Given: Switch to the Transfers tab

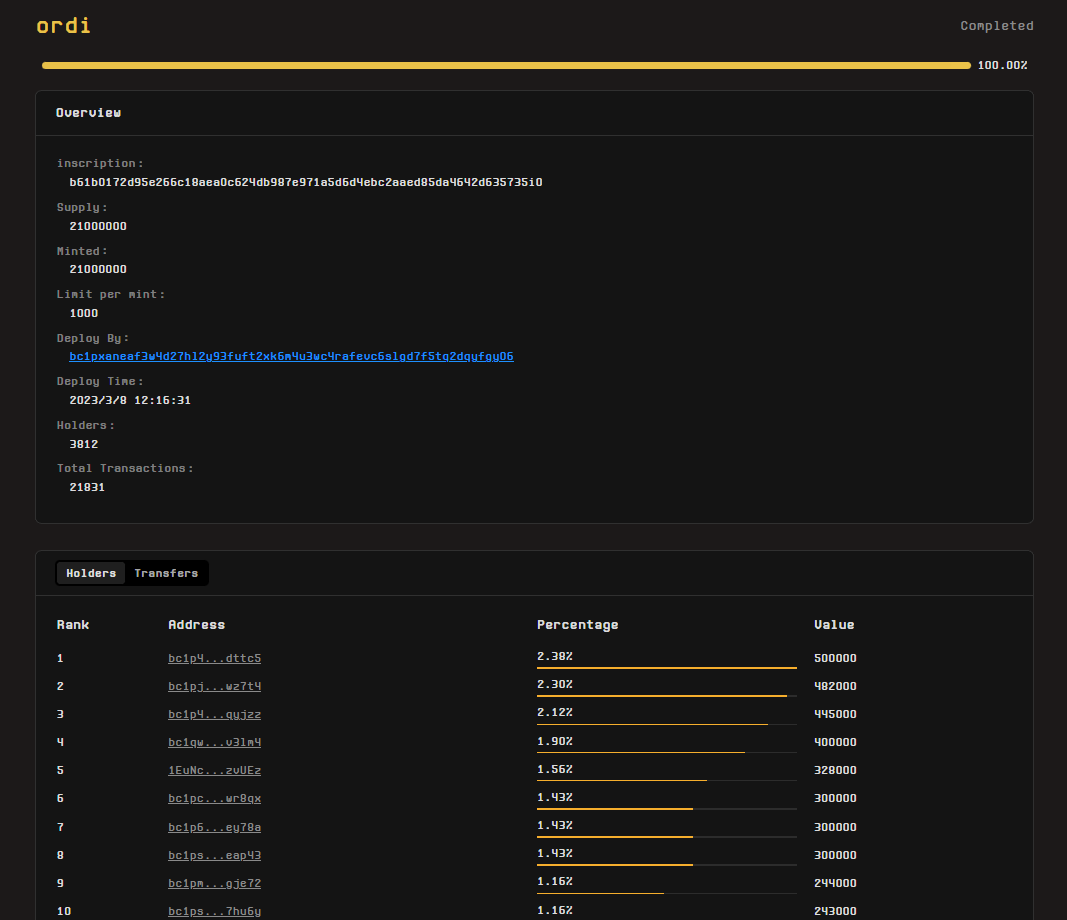Looking at the screenshot, I should coord(166,573).
